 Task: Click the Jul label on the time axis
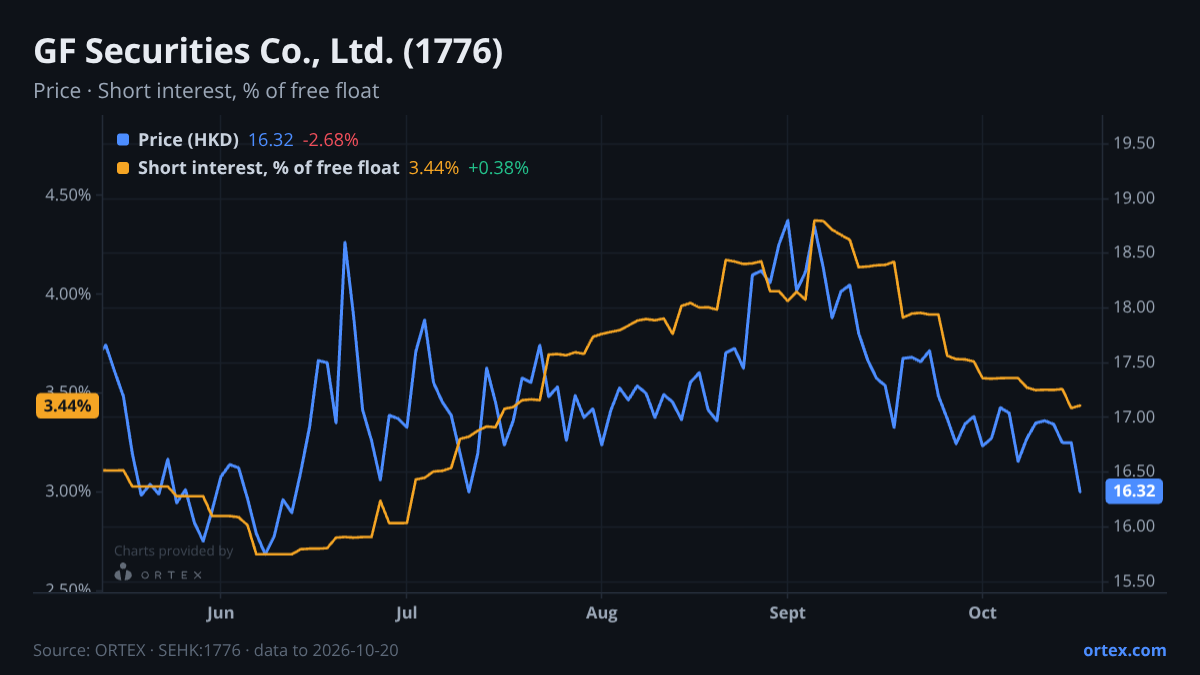[x=406, y=613]
